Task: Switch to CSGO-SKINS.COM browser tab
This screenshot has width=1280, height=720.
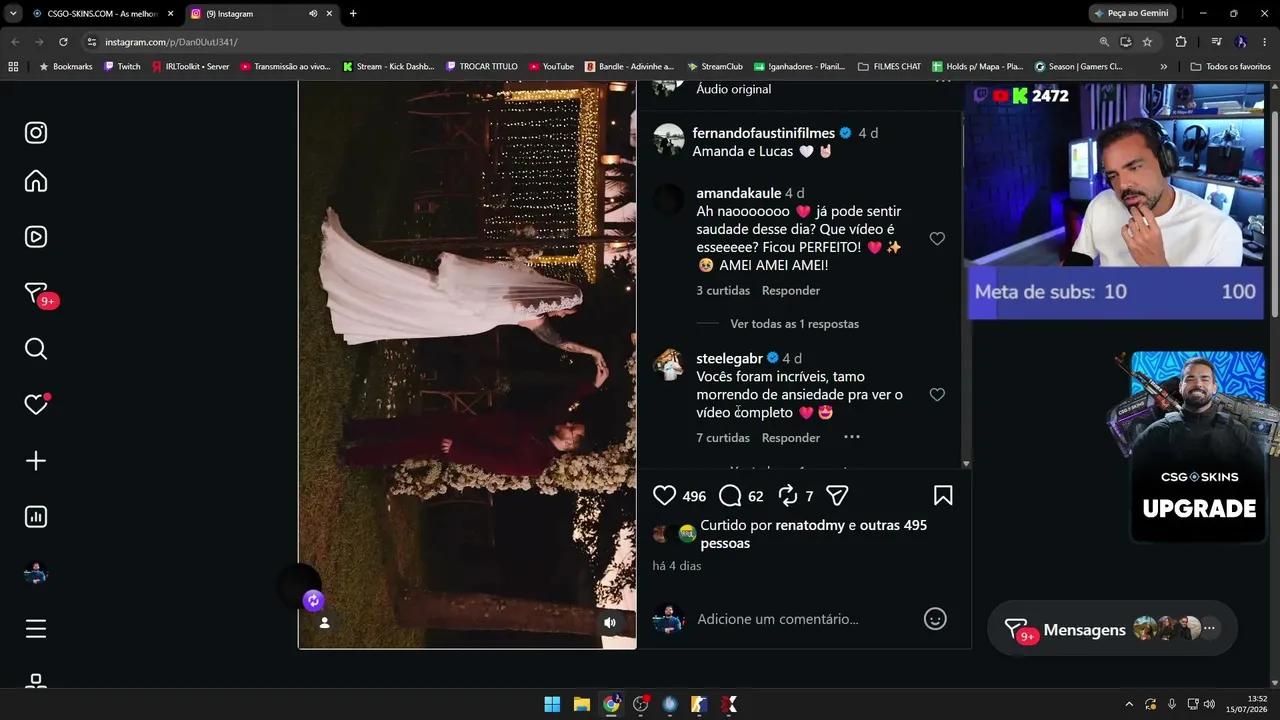Action: pyautogui.click(x=103, y=14)
